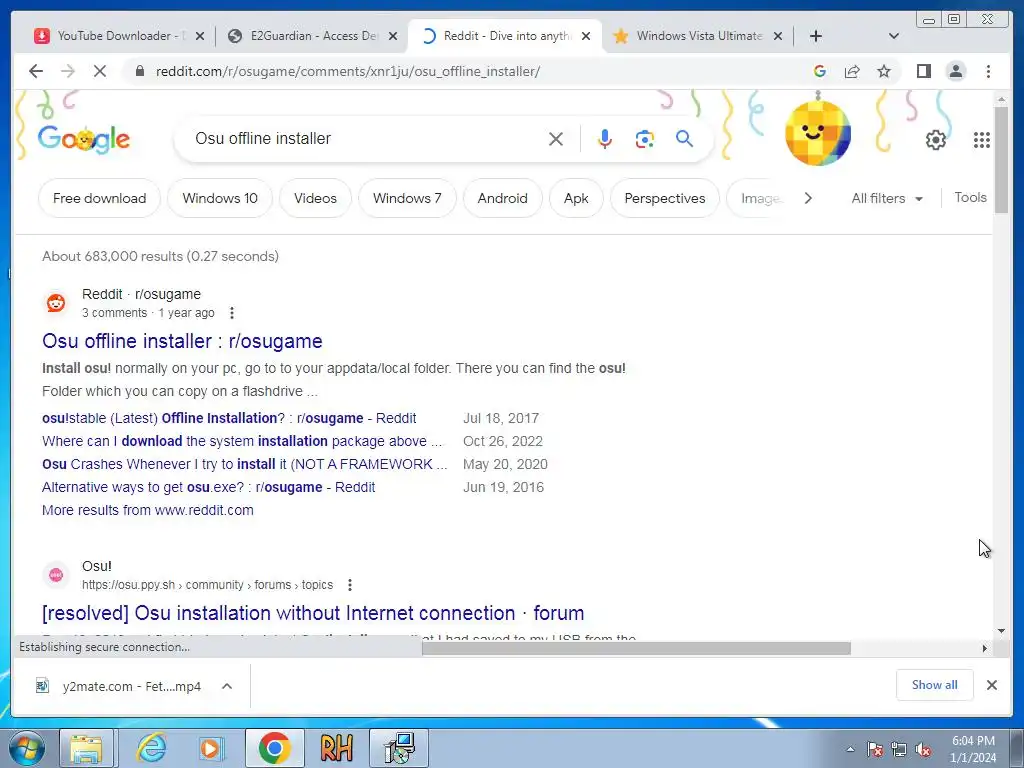Open Google quick settings gear
1024x768 pixels.
tap(935, 140)
